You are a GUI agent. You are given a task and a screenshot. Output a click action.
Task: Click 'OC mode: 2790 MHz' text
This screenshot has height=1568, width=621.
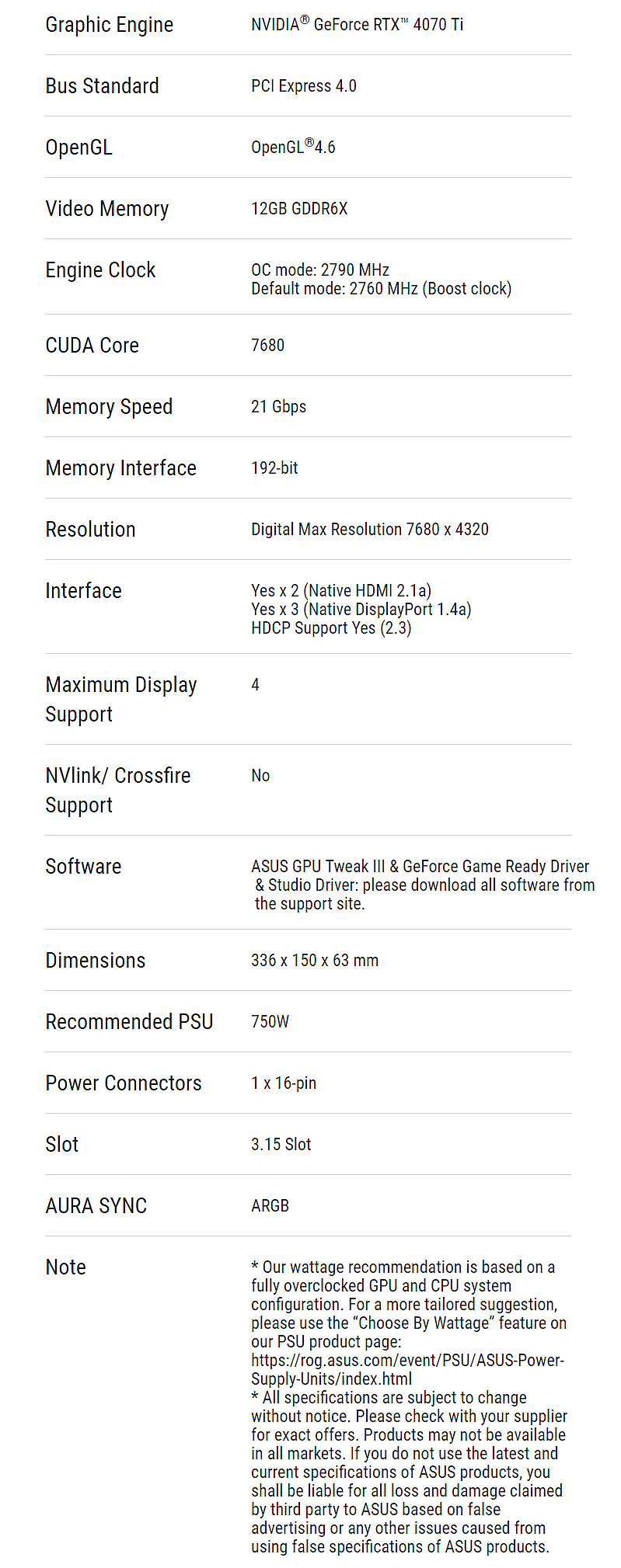pos(320,269)
